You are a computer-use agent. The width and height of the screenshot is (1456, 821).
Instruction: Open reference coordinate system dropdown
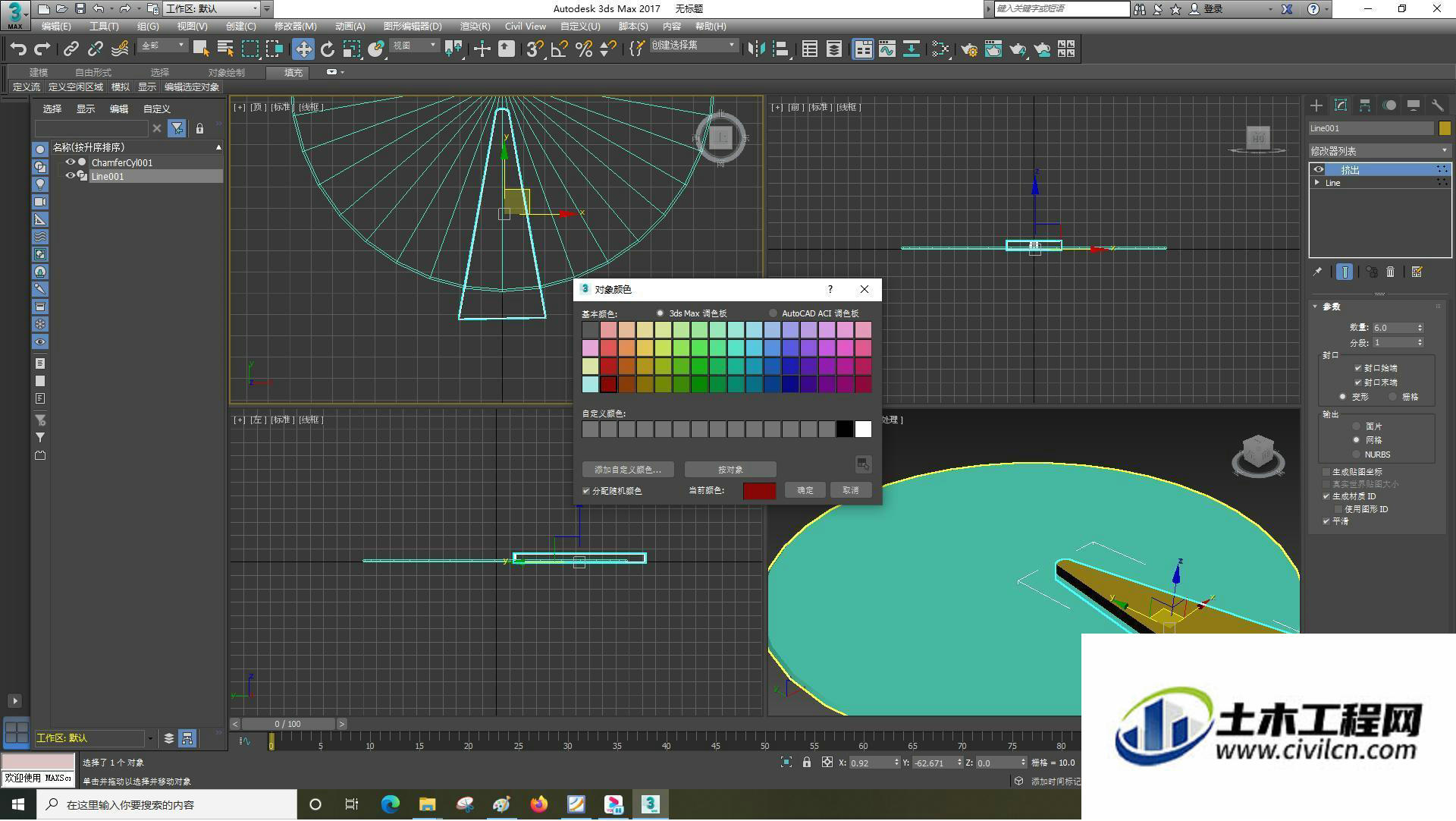coord(415,46)
